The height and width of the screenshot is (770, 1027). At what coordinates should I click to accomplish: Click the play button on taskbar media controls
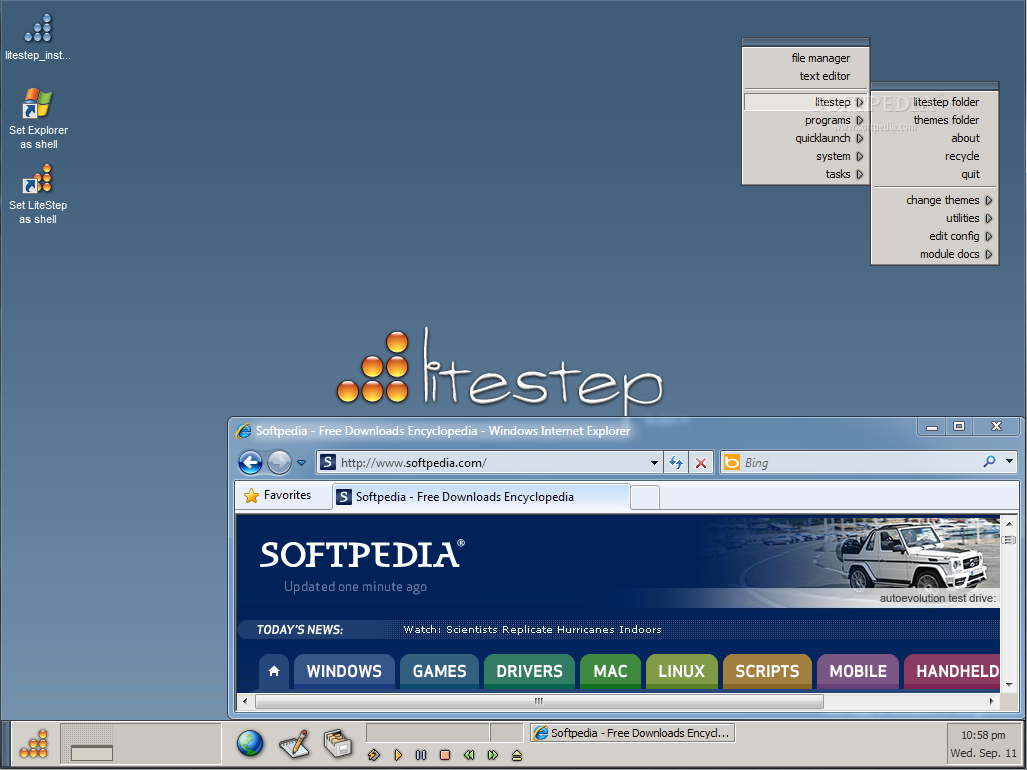(x=398, y=755)
